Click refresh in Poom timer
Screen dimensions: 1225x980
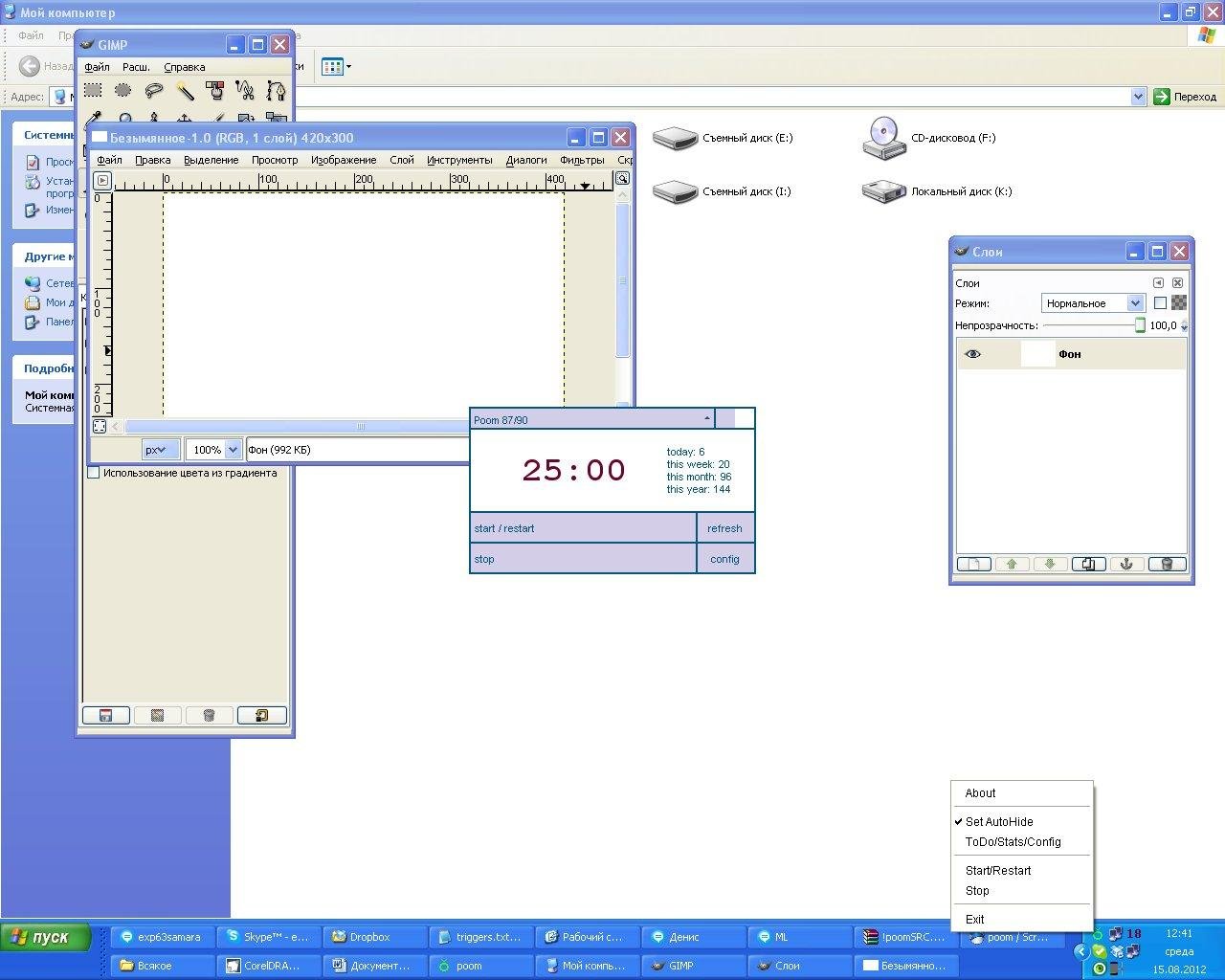click(724, 528)
